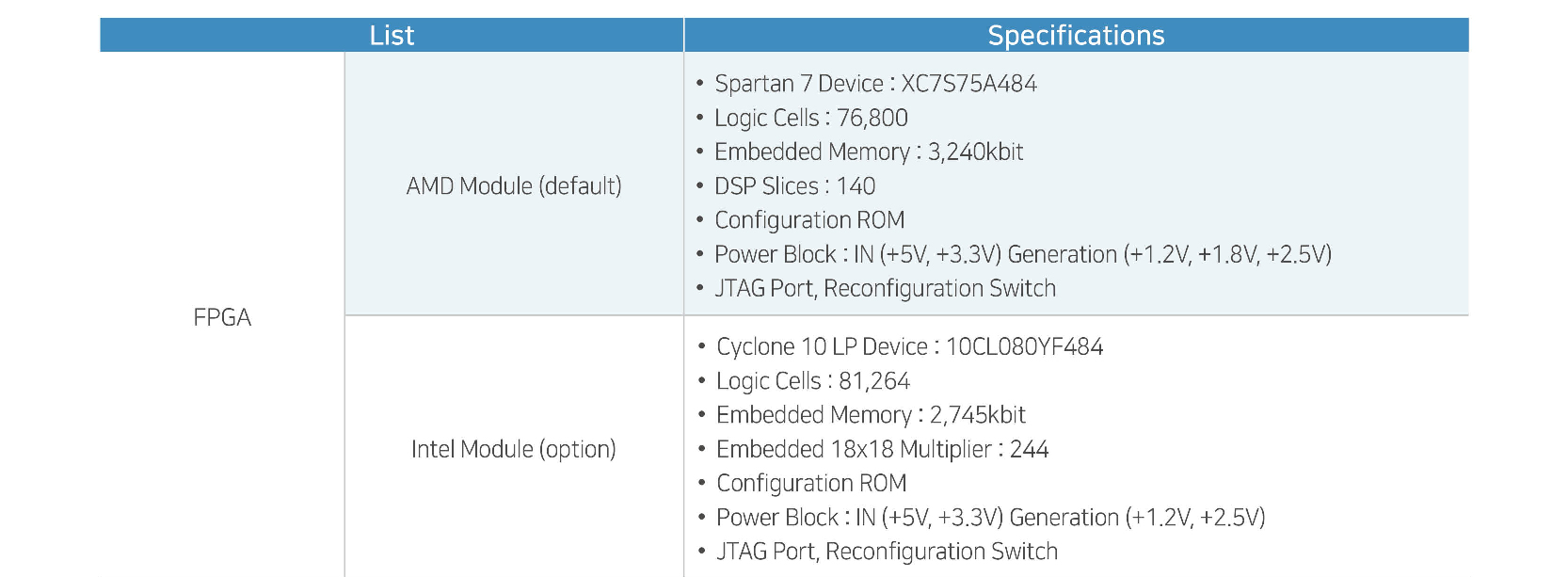Select the Embedded 18x18 Multiplier line
Image resolution: width=1568 pixels, height=577 pixels.
(882, 450)
